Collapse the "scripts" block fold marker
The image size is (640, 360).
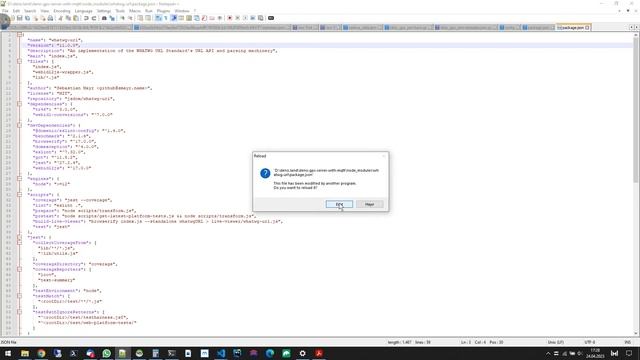[19, 195]
